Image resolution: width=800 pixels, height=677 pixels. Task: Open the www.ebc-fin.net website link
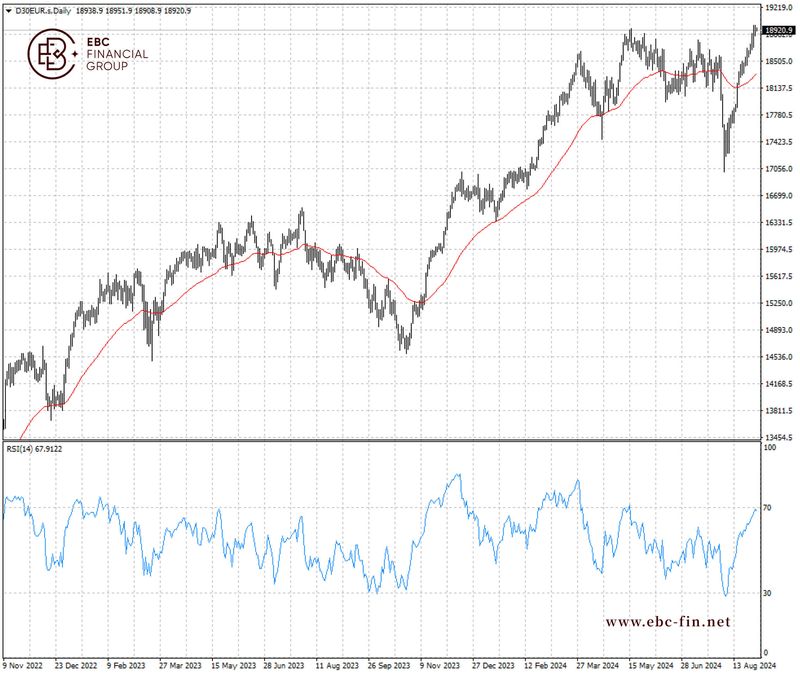click(x=668, y=622)
